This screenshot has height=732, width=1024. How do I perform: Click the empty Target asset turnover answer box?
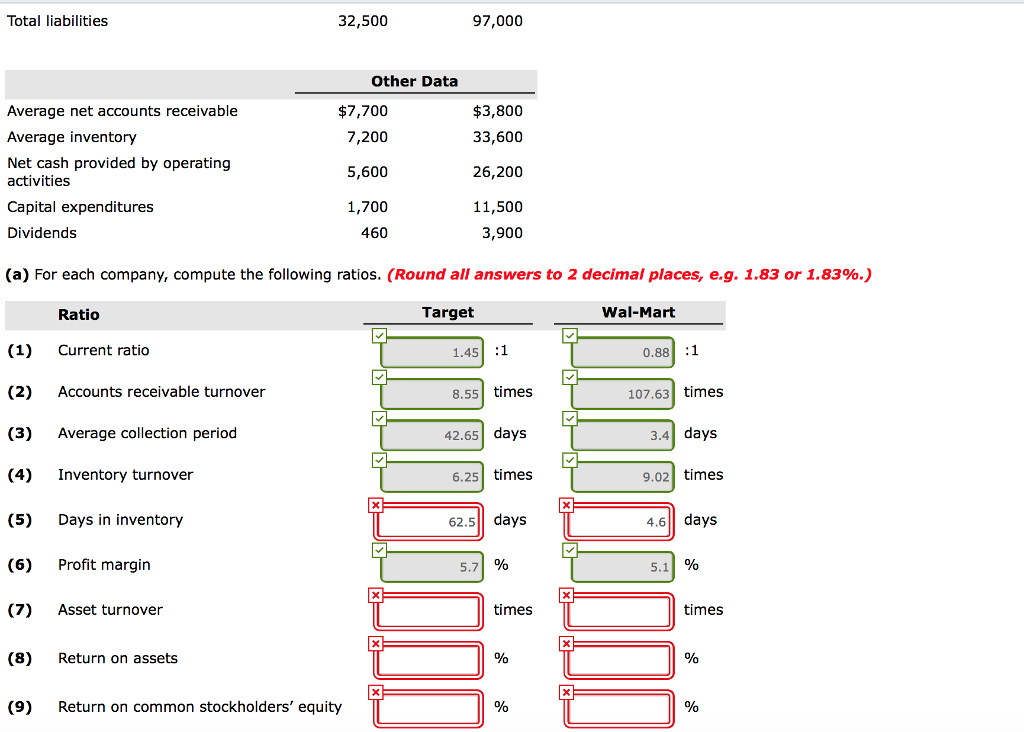tap(428, 611)
